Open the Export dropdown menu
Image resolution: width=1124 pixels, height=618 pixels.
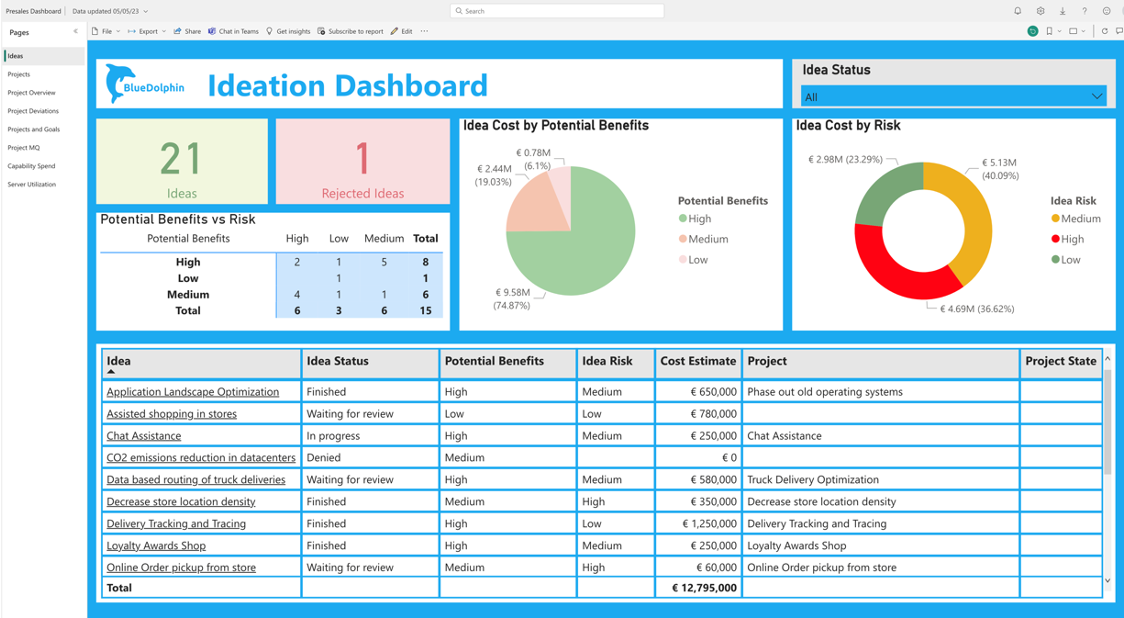(x=147, y=31)
